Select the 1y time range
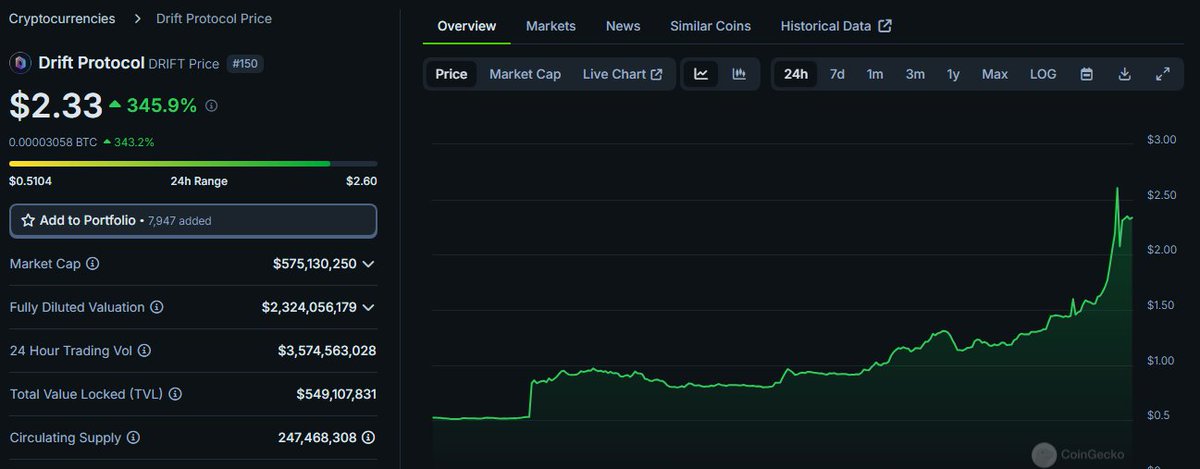 click(x=953, y=74)
